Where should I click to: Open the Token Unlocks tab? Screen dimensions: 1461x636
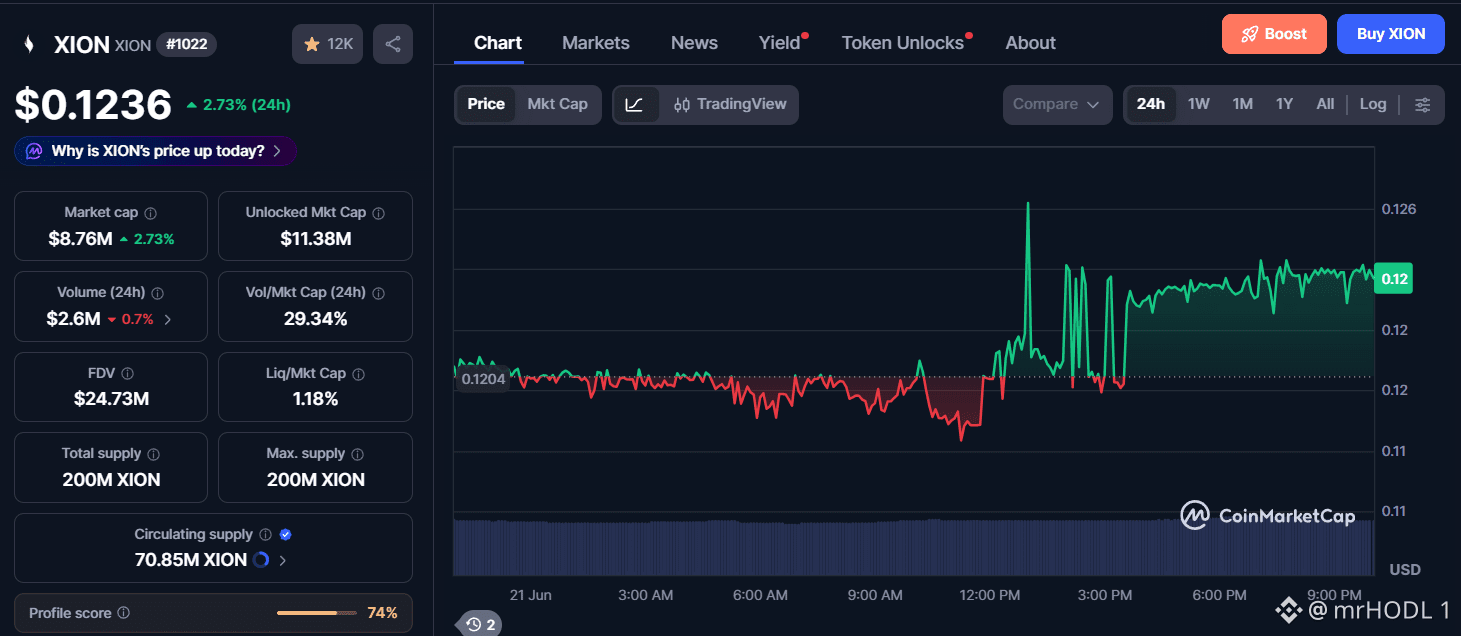[903, 43]
